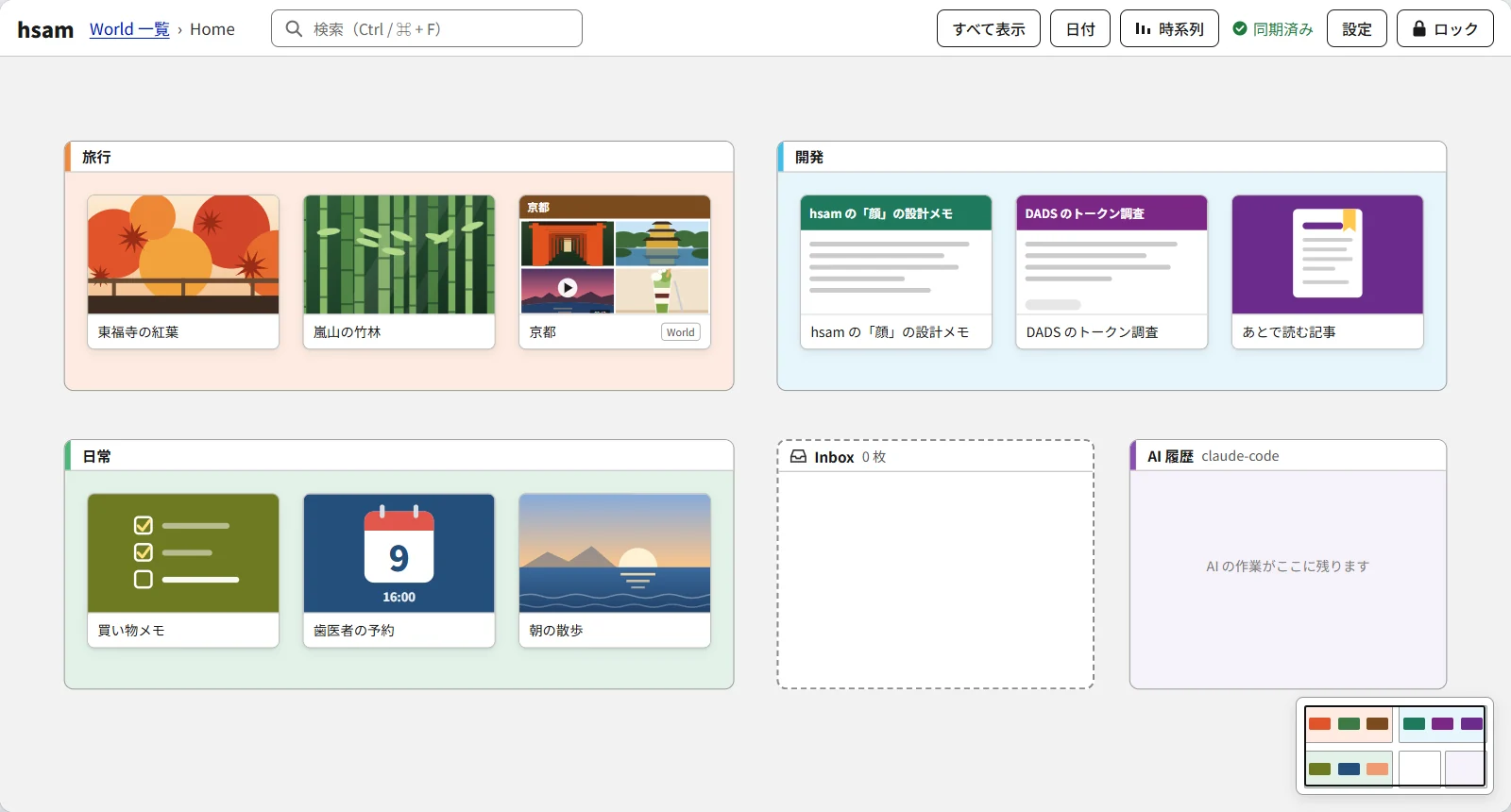Focus the 検索 search field
Viewport: 1511px width, 812px height.
[427, 28]
